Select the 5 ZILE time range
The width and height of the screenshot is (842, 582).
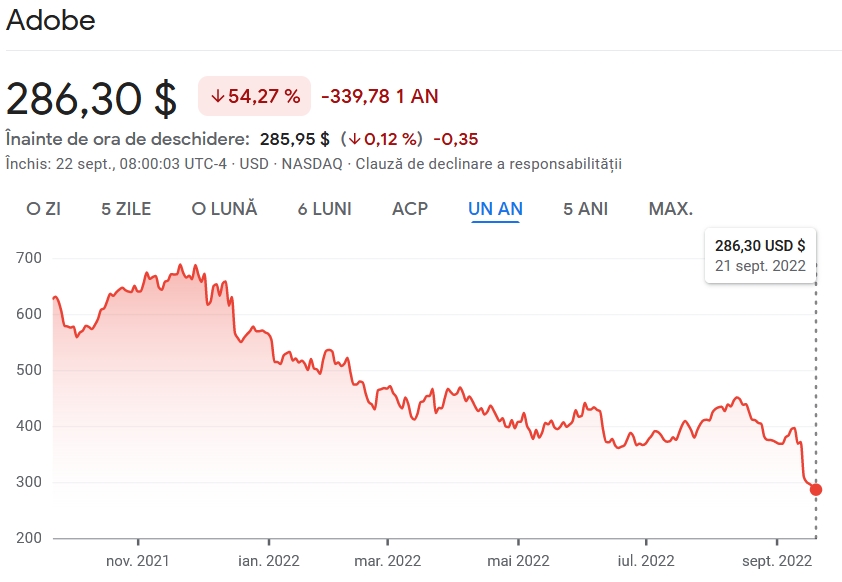pyautogui.click(x=126, y=209)
